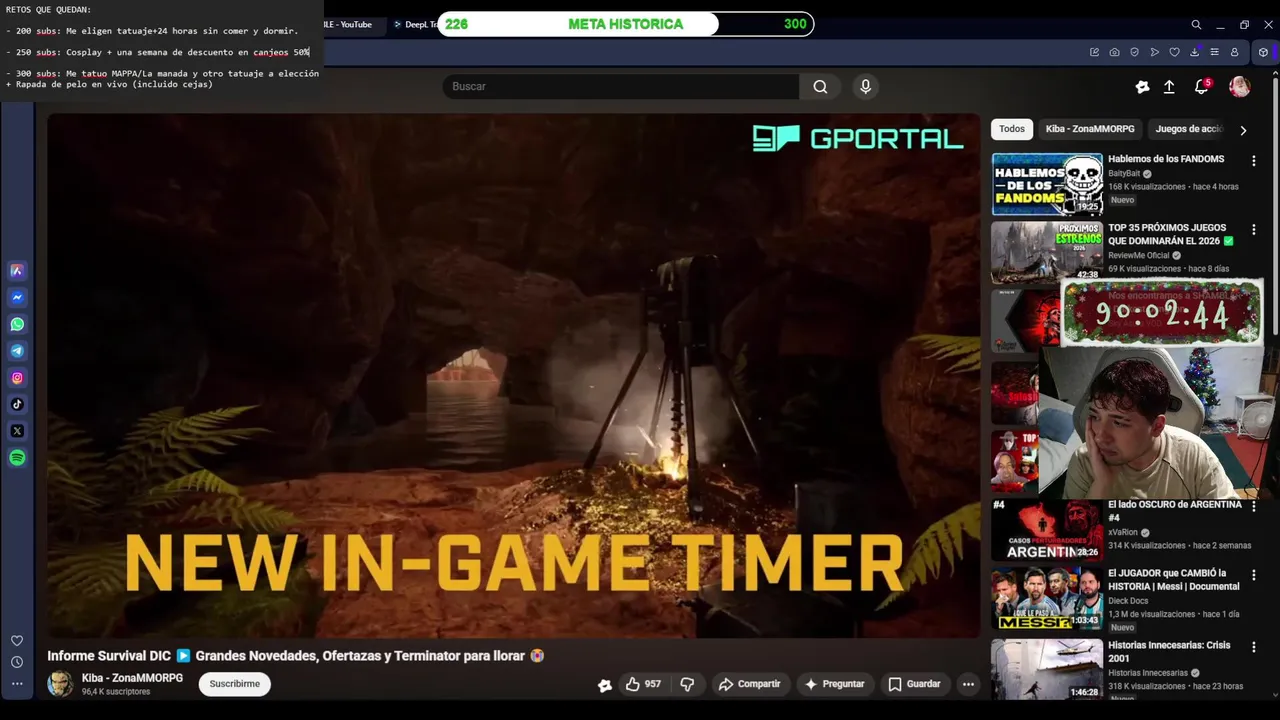Open the My Flow send icon

(1154, 52)
